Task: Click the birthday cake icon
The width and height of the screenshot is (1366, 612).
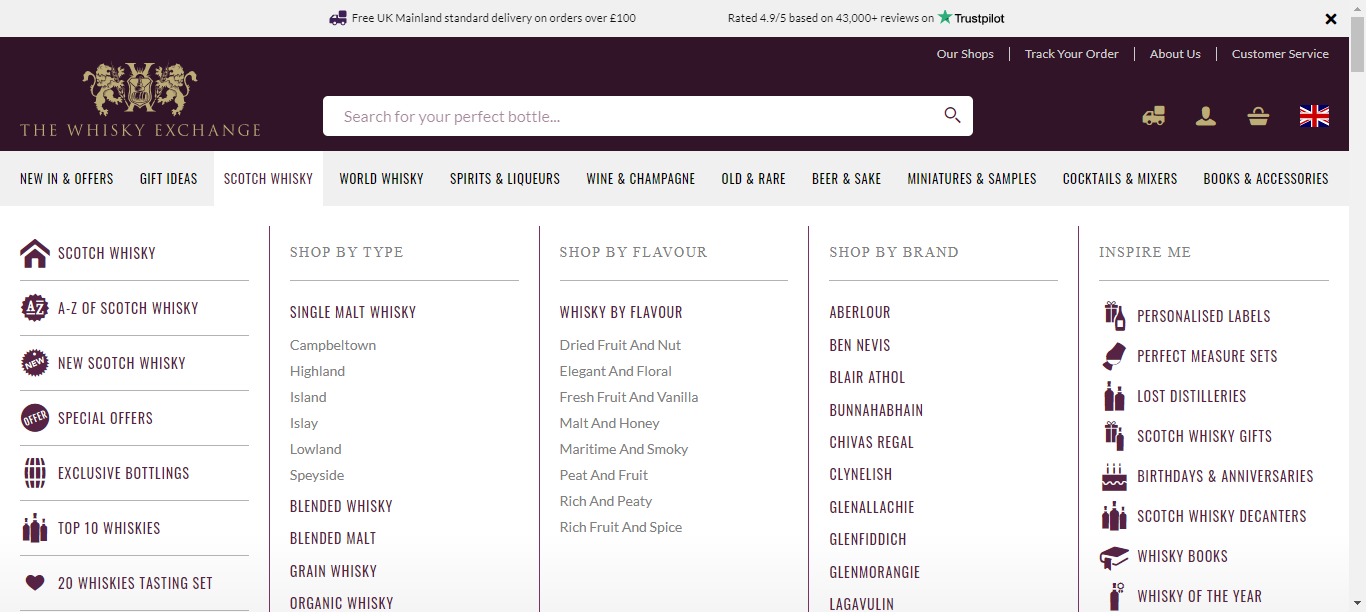Action: [1114, 477]
